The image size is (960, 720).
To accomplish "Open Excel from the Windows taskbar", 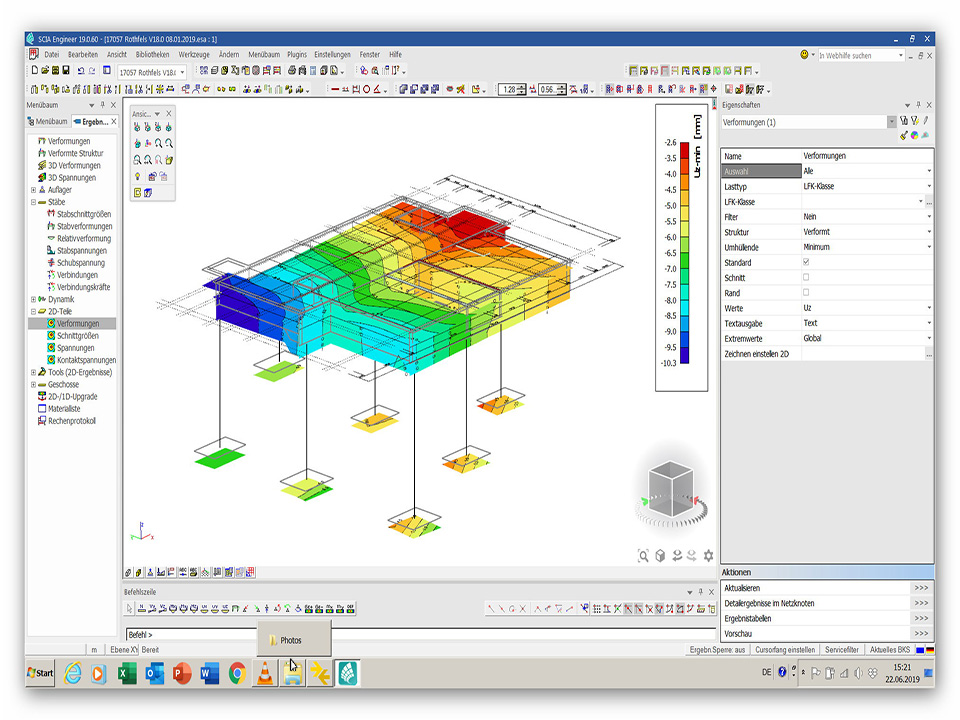I will click(x=127, y=673).
